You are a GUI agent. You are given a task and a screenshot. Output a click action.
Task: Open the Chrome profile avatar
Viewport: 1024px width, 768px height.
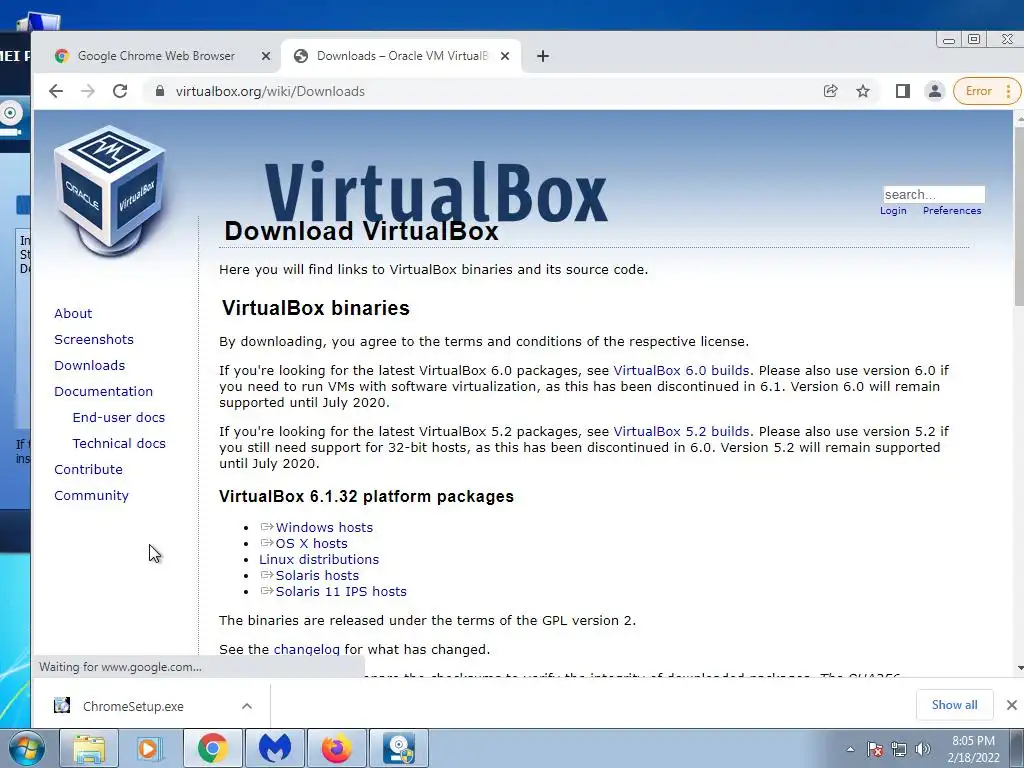pyautogui.click(x=935, y=91)
